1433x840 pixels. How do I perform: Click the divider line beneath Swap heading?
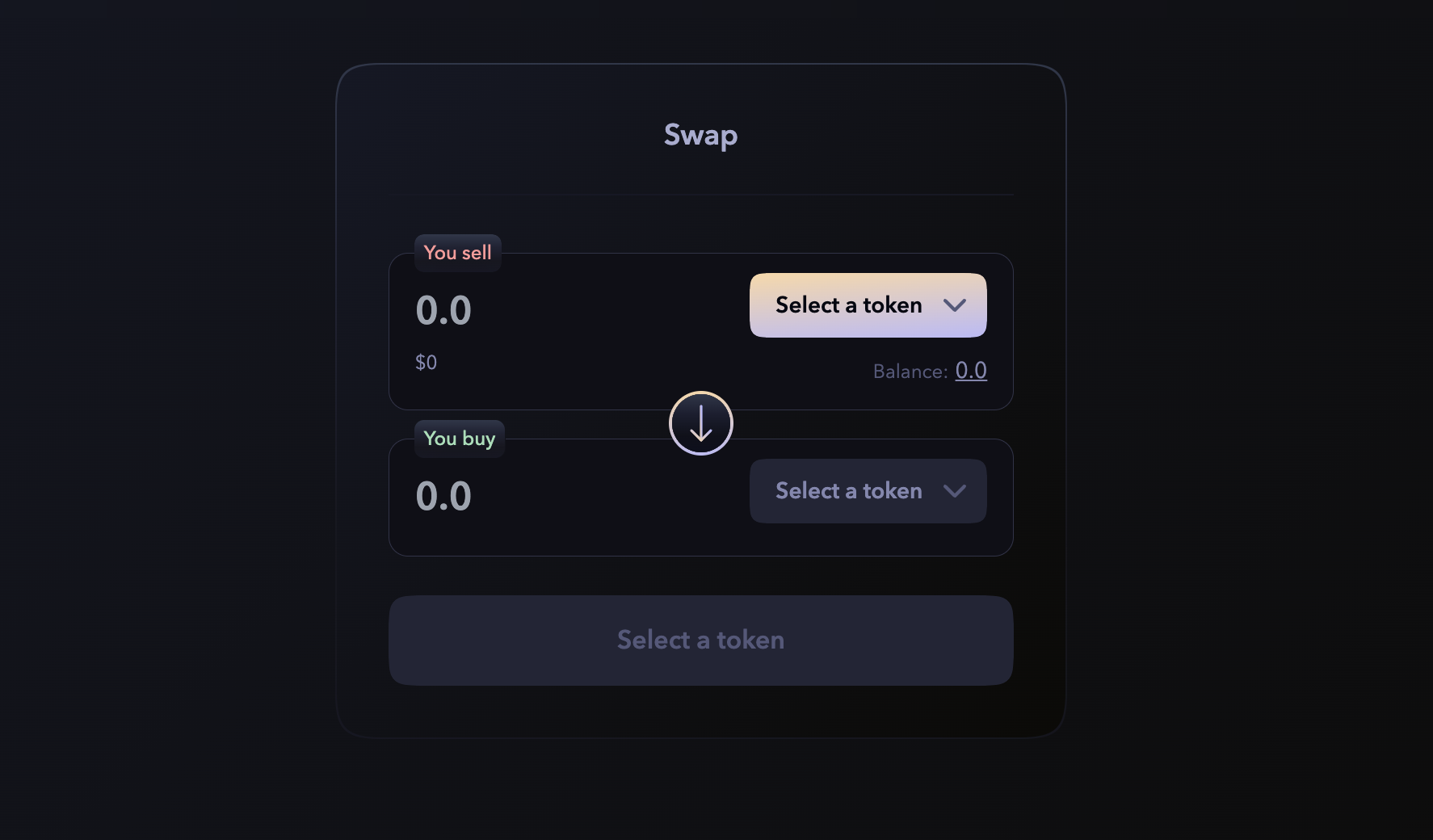(700, 195)
